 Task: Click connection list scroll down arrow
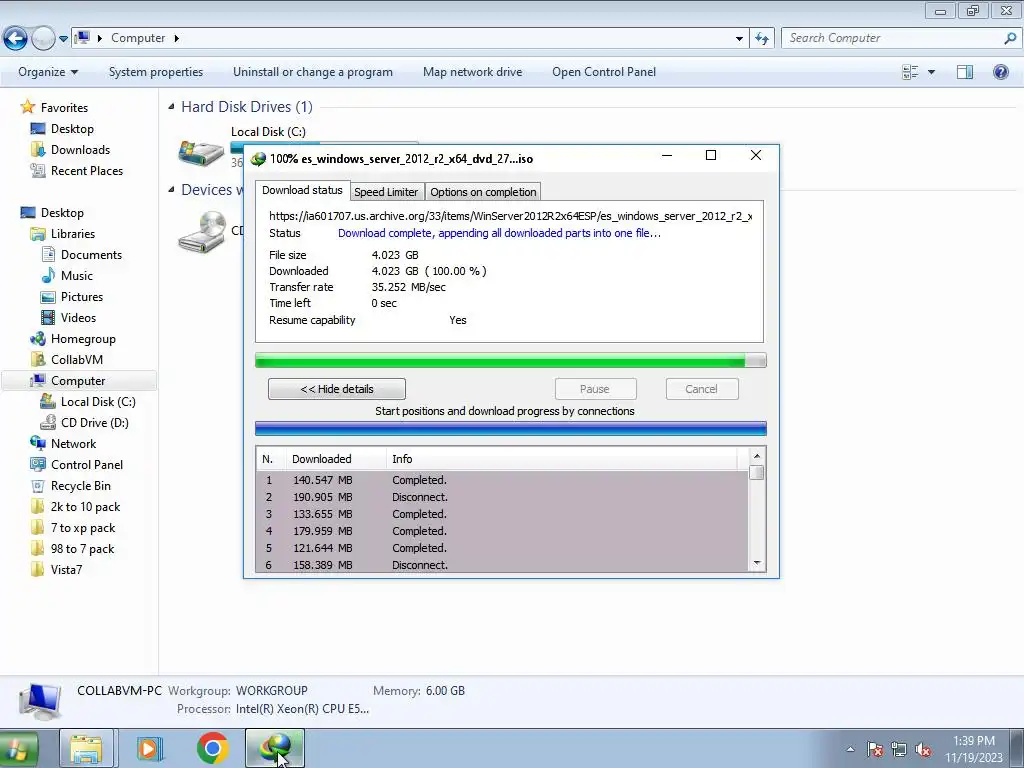[x=757, y=563]
